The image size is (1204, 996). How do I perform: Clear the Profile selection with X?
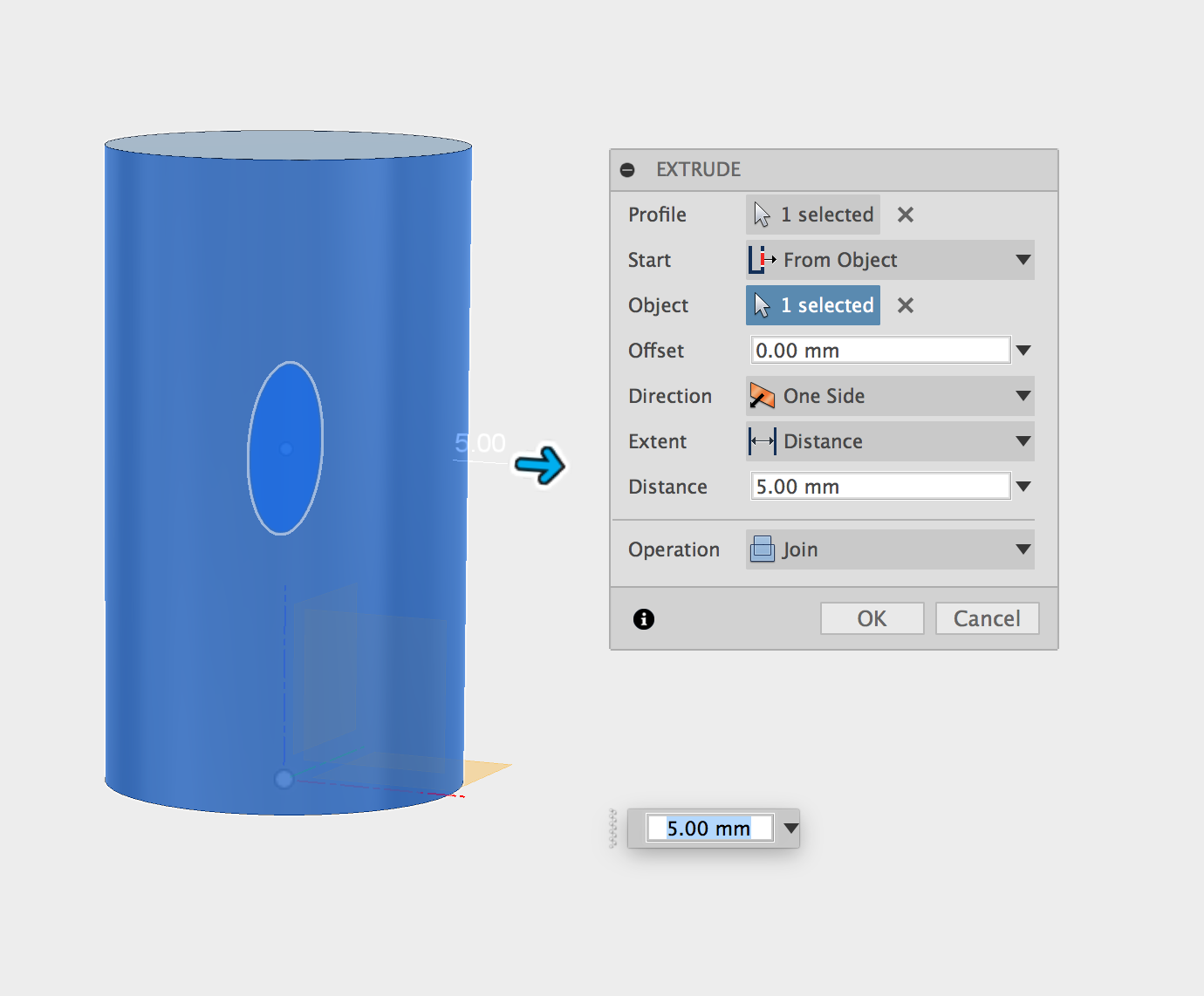[906, 215]
